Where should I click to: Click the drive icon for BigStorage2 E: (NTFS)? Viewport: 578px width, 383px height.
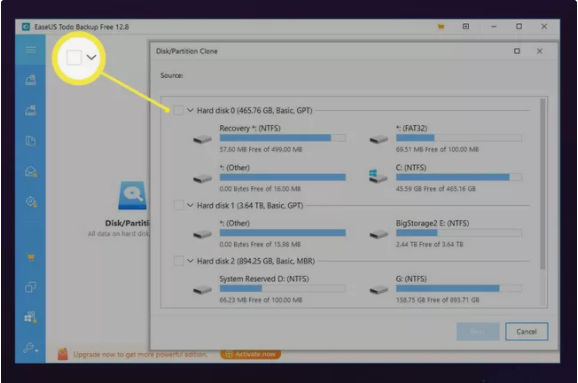(x=379, y=234)
